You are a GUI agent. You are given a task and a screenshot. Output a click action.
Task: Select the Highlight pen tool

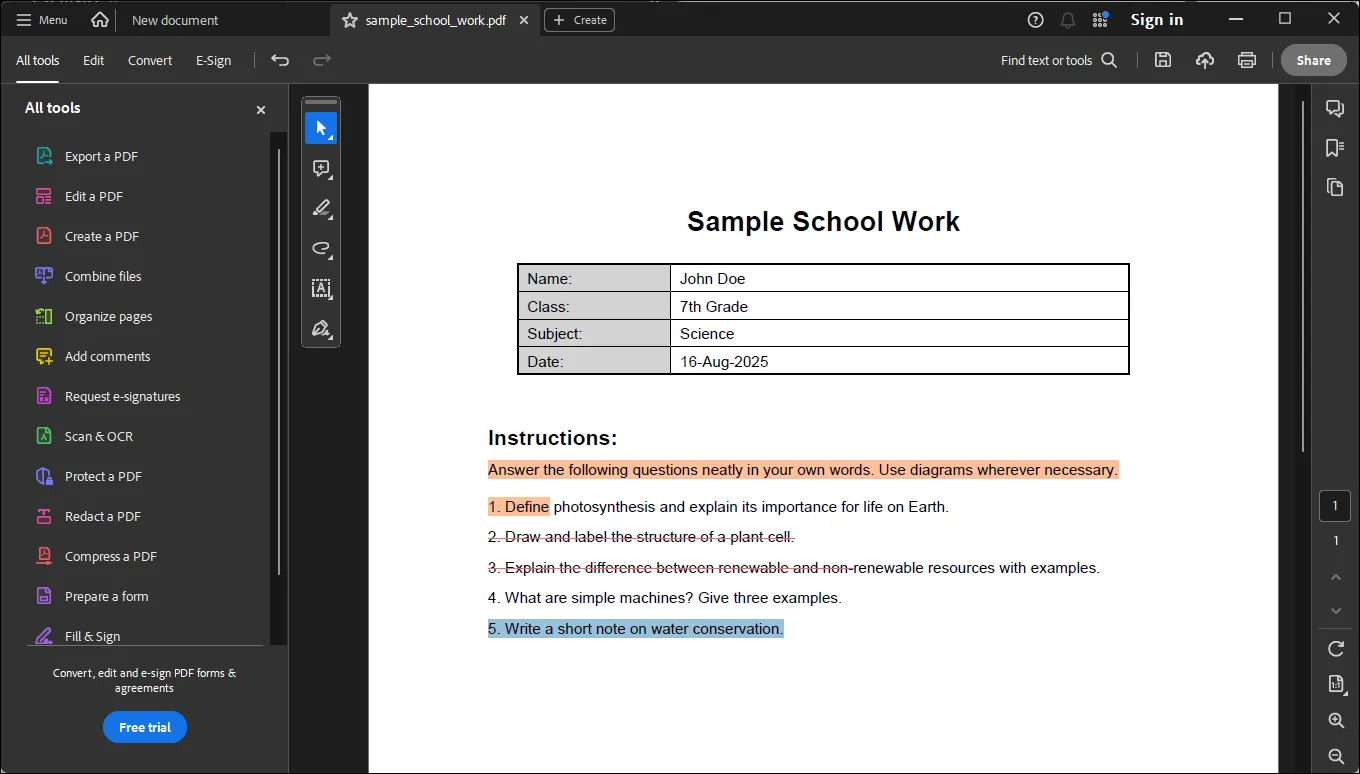point(320,208)
